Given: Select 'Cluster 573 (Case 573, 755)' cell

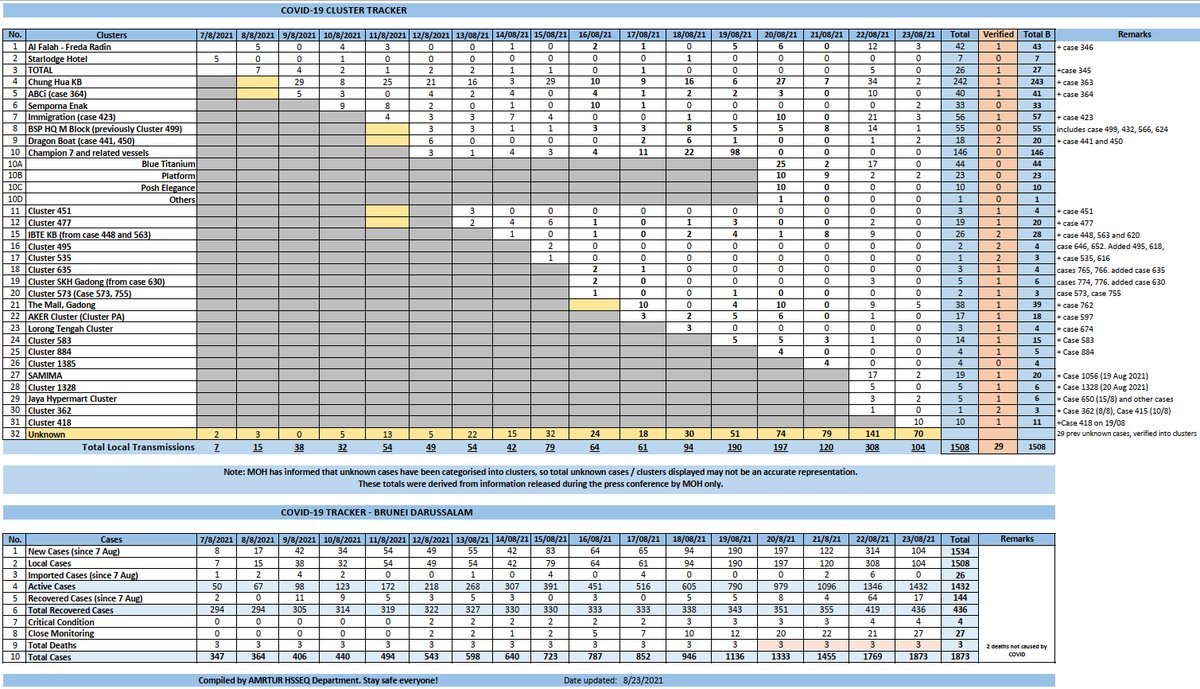Looking at the screenshot, I should (110, 295).
